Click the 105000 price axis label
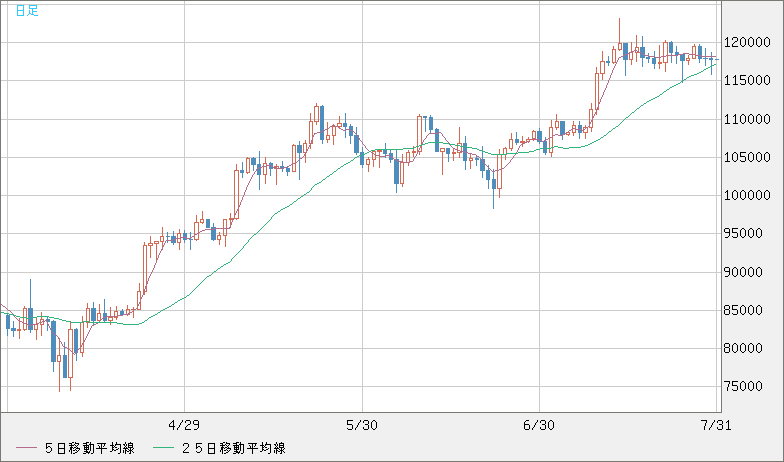The image size is (784, 462). 747,157
